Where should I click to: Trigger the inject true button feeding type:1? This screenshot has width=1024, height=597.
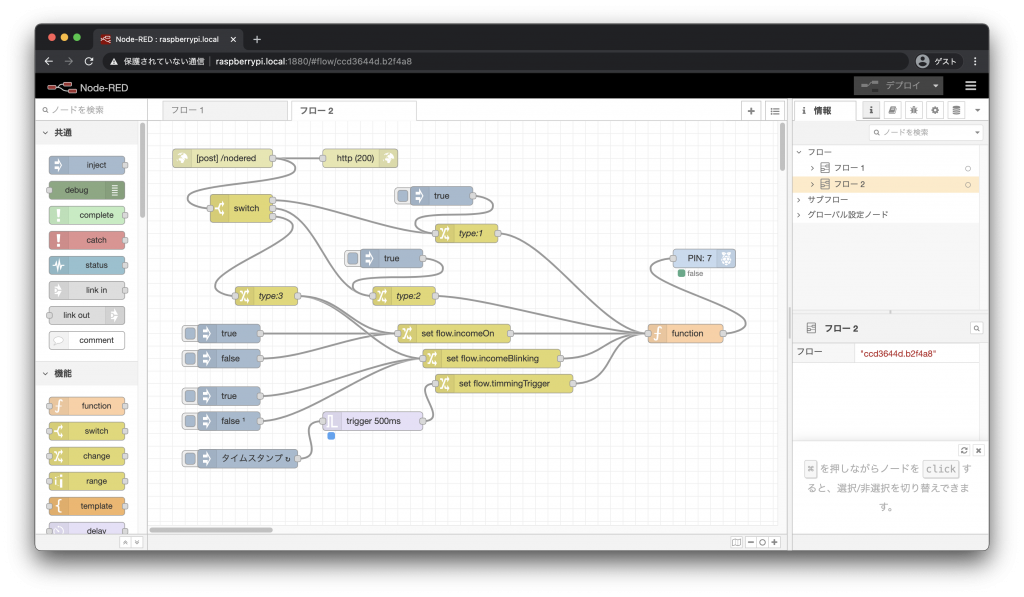[x=403, y=195]
